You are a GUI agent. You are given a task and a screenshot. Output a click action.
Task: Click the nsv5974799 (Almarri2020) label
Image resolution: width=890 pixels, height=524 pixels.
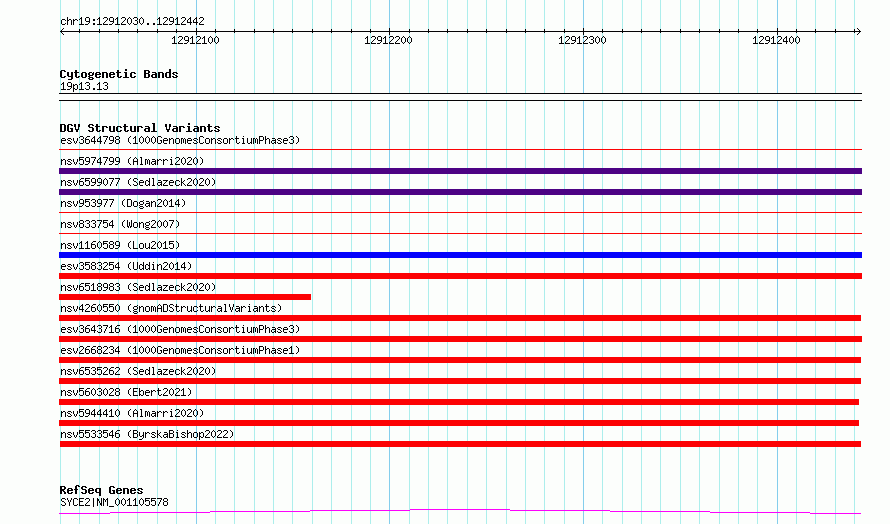coord(132,161)
